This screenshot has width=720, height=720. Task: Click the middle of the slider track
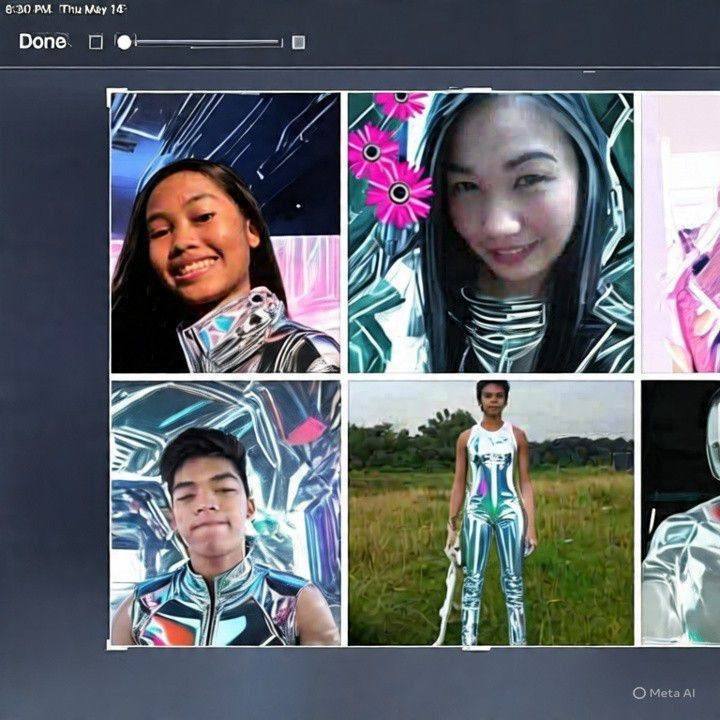(x=209, y=43)
